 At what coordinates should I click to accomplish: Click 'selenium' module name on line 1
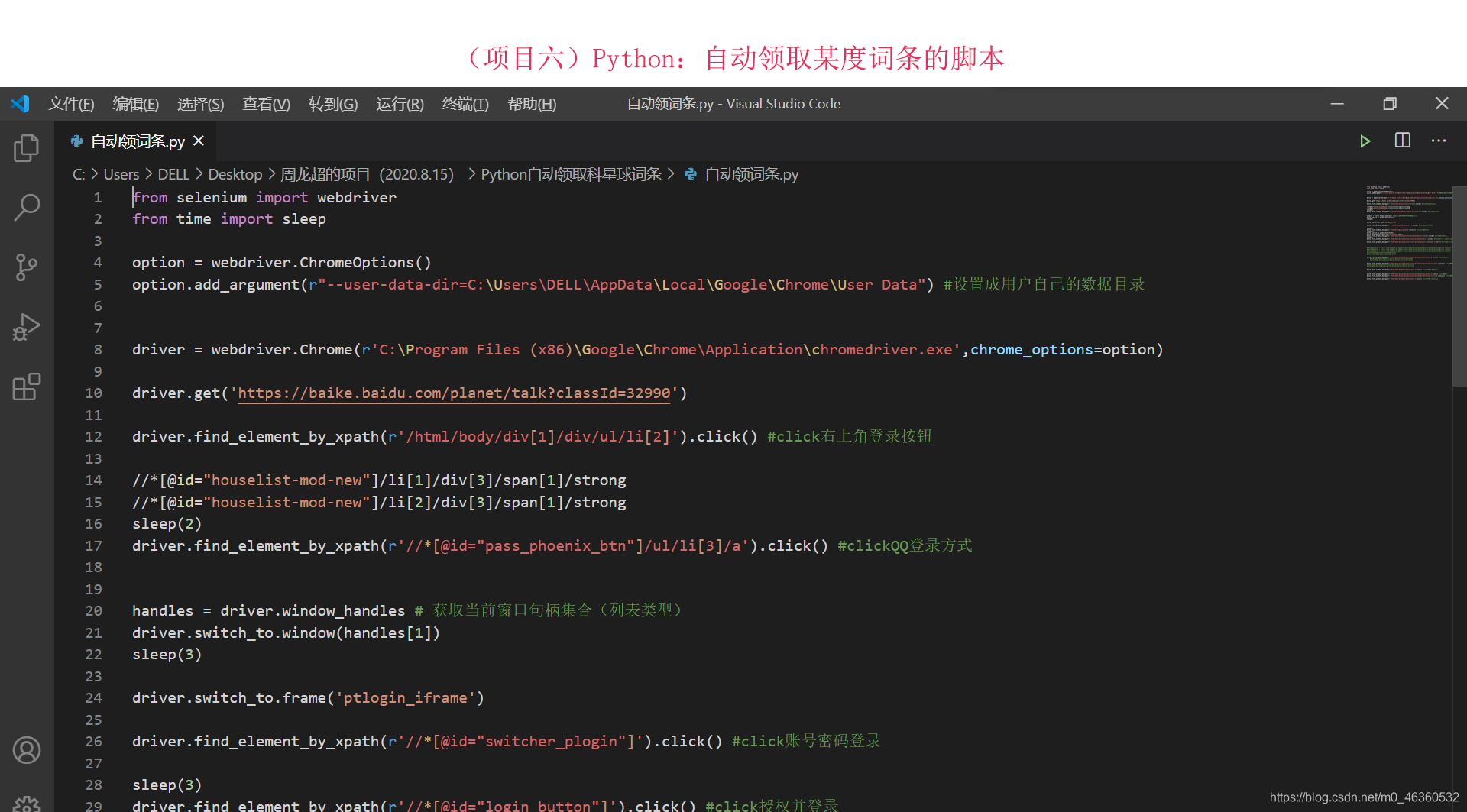point(212,197)
